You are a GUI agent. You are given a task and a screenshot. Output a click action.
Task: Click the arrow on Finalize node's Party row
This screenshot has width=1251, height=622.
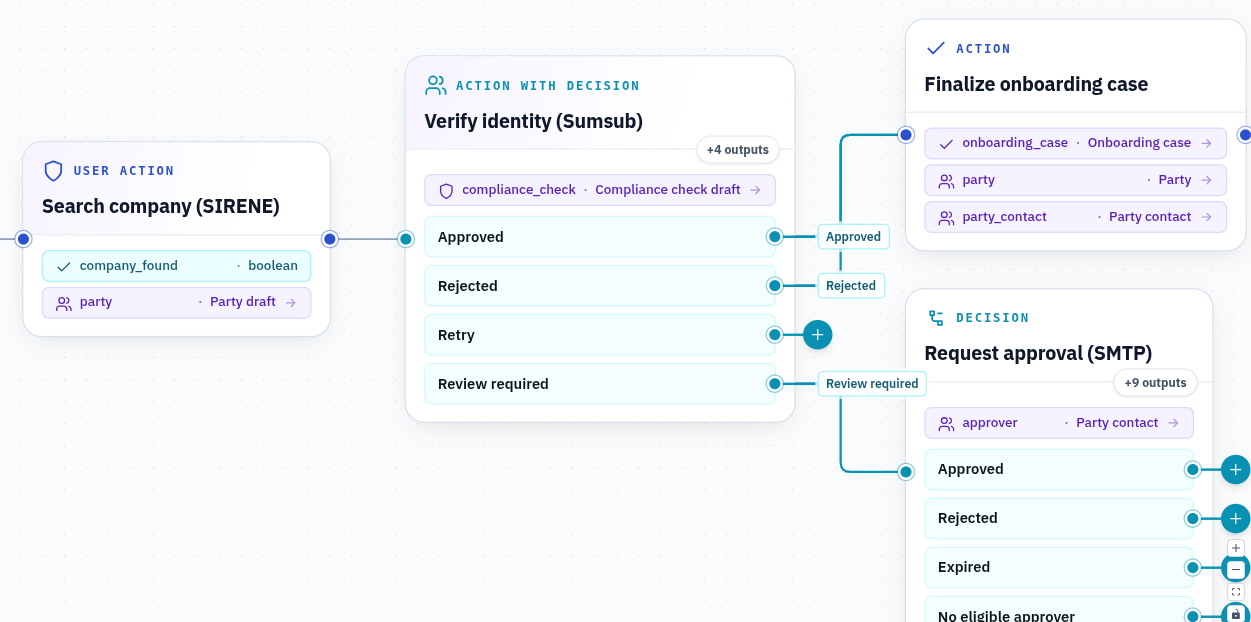click(1206, 180)
